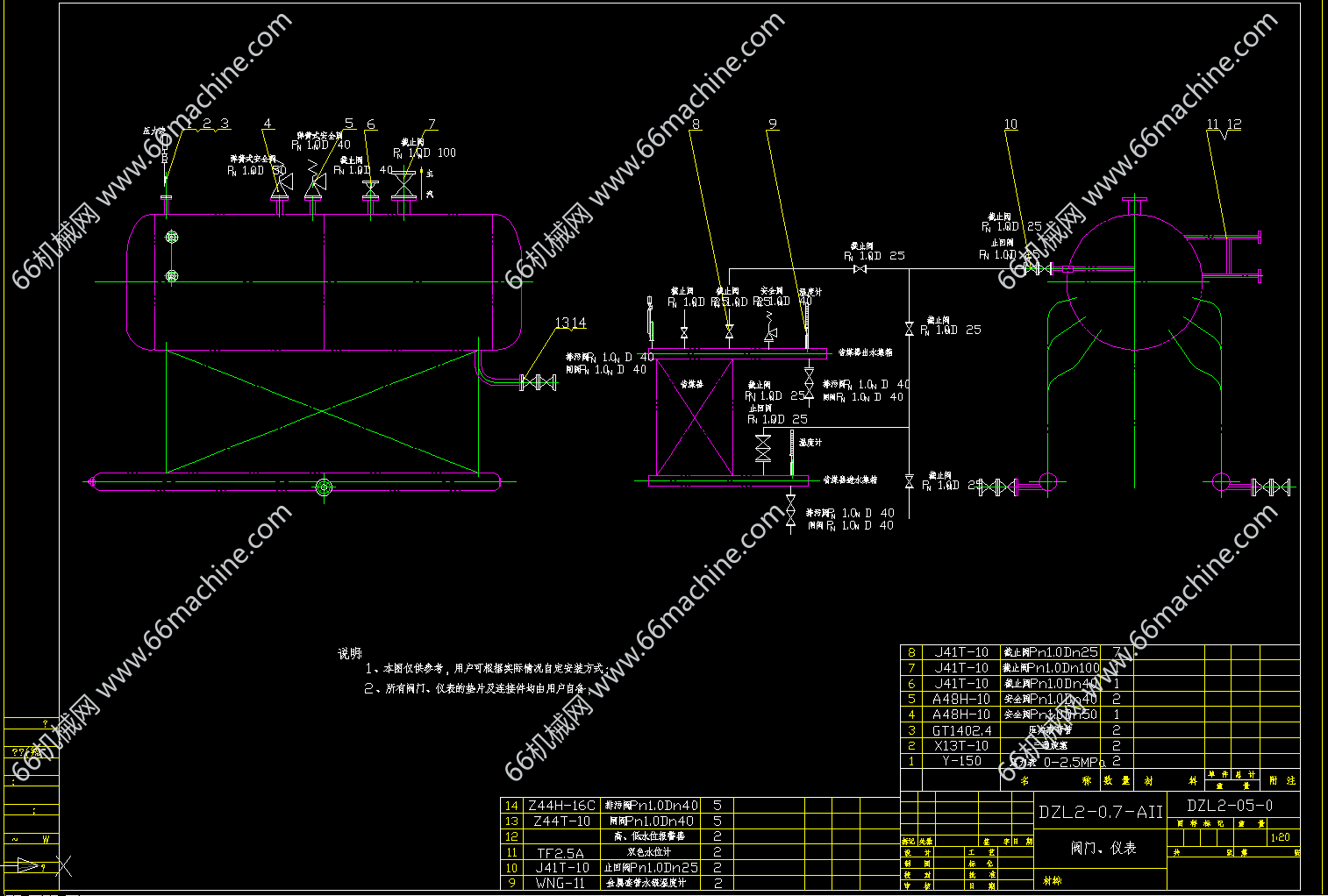Click callout number 9 label
This screenshot has height=896, width=1328.
click(x=772, y=124)
